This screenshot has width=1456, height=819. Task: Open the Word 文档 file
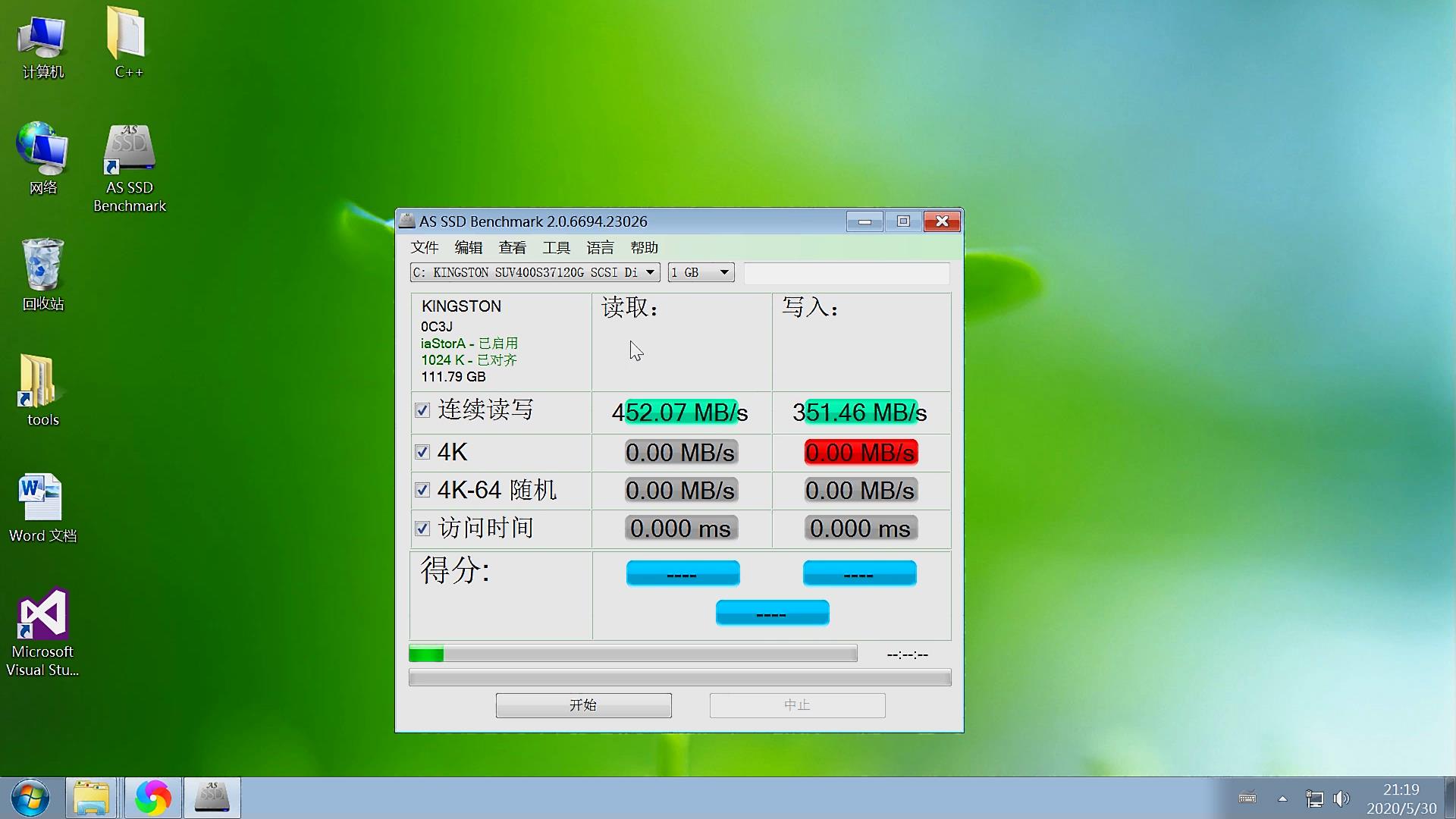tap(41, 500)
